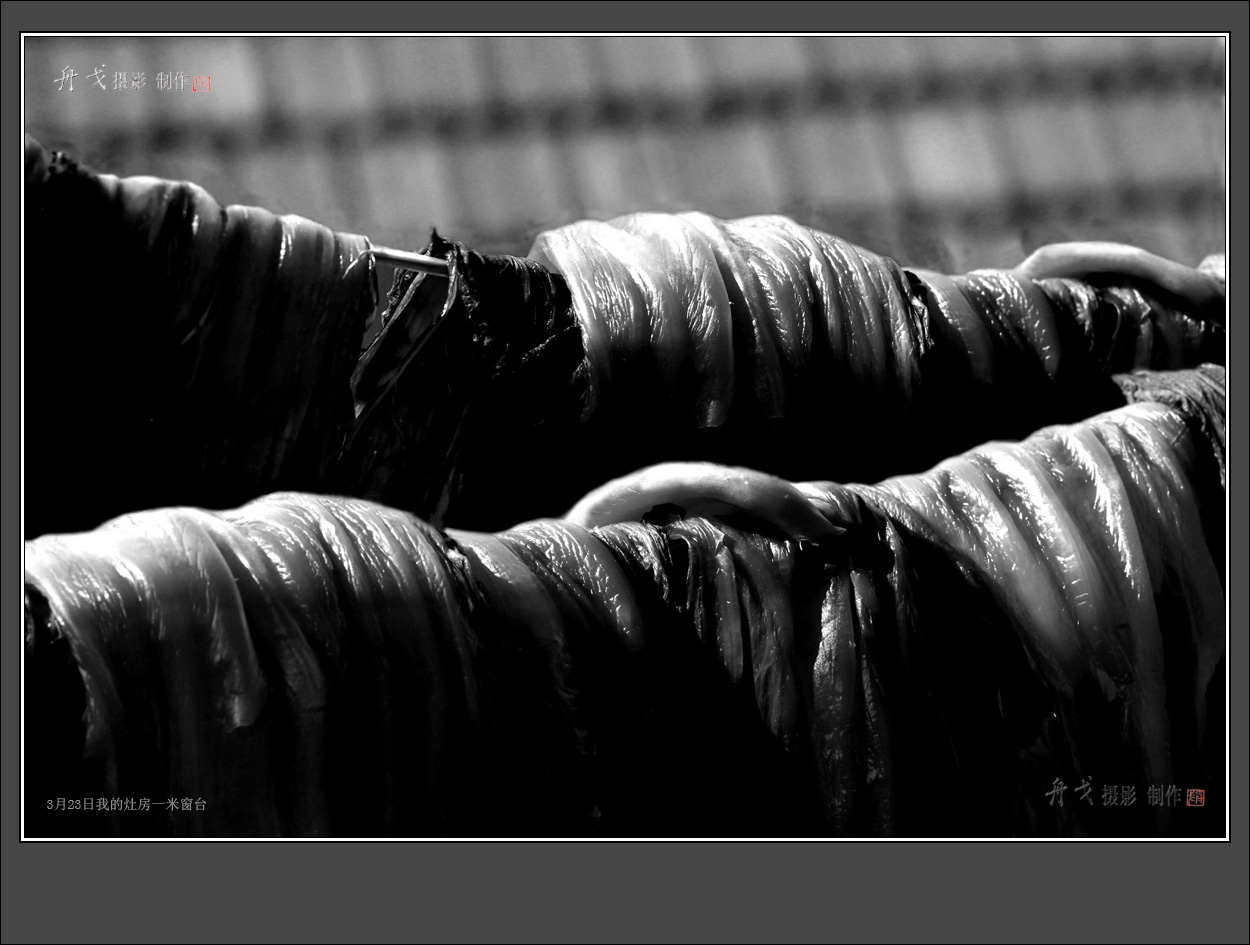The width and height of the screenshot is (1250, 945).
Task: Click the red seal stamp in bottom-right watermark
Action: click(1195, 797)
